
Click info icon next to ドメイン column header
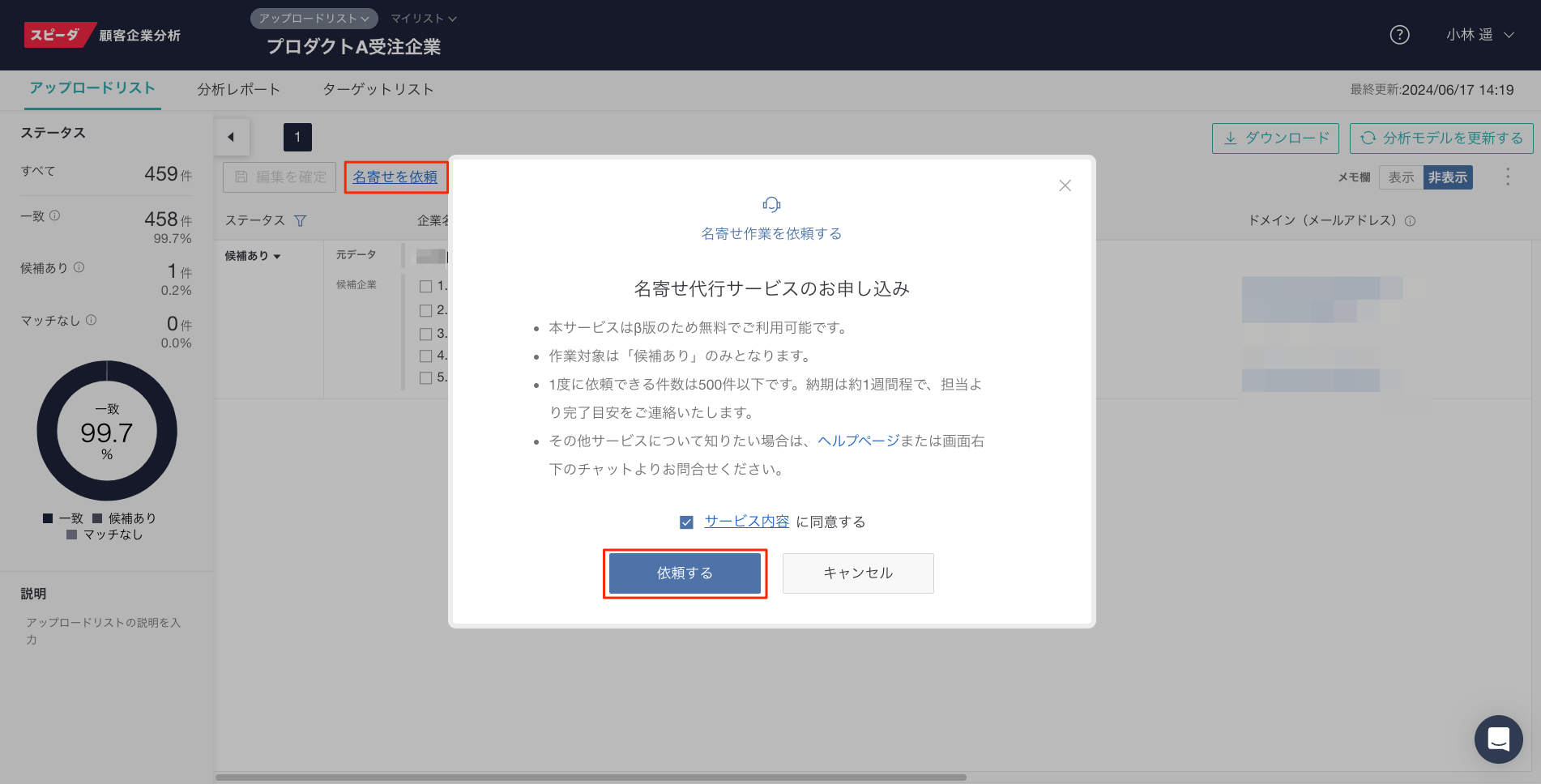tap(1410, 221)
